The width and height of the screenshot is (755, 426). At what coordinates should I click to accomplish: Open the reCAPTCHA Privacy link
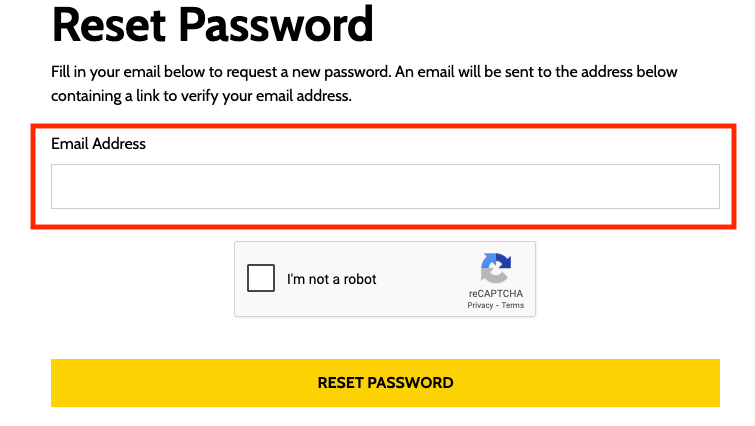(480, 305)
